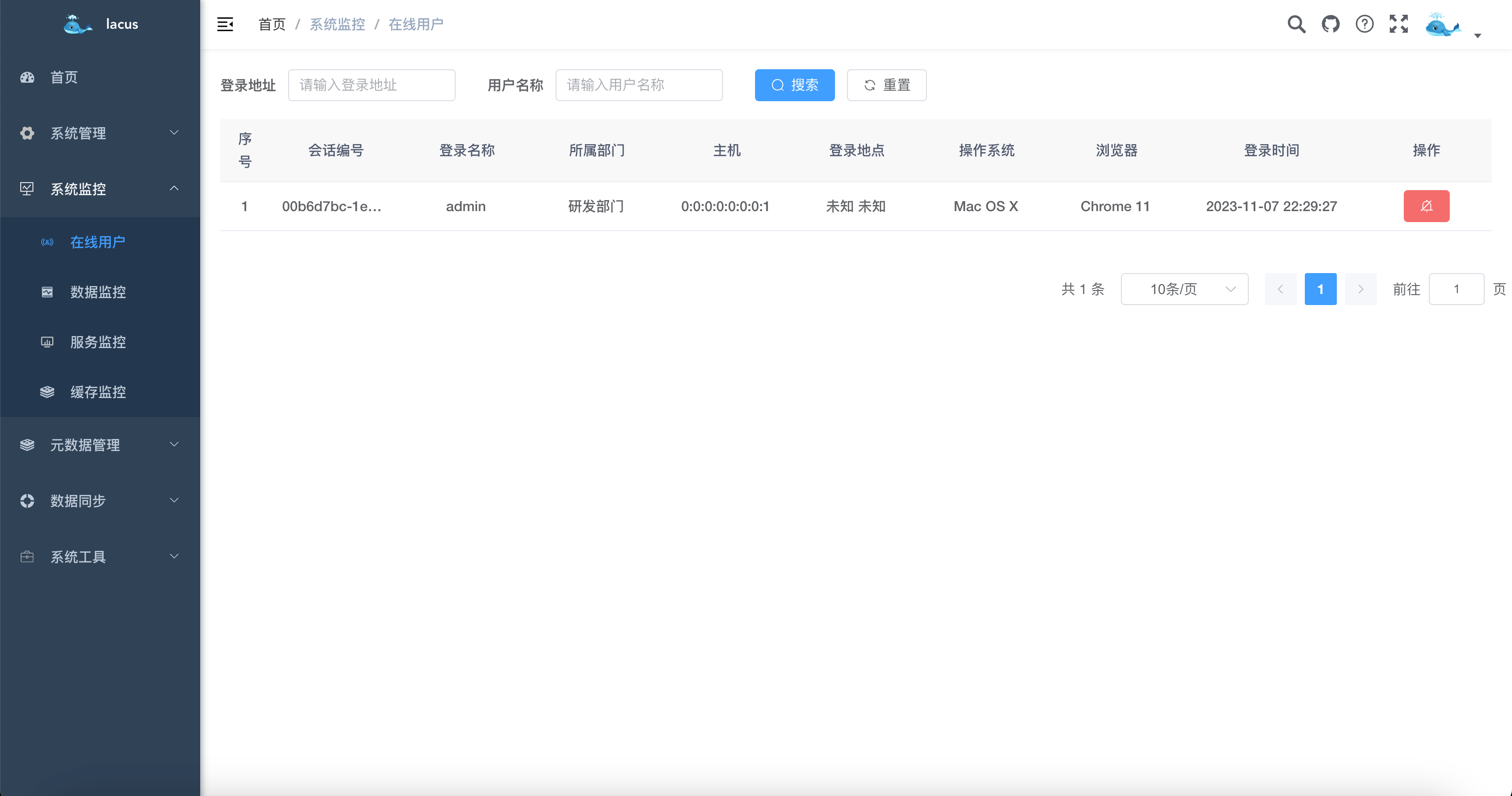This screenshot has height=796, width=1512.
Task: Click the image icon beside 数据监控
Action: tap(47, 292)
